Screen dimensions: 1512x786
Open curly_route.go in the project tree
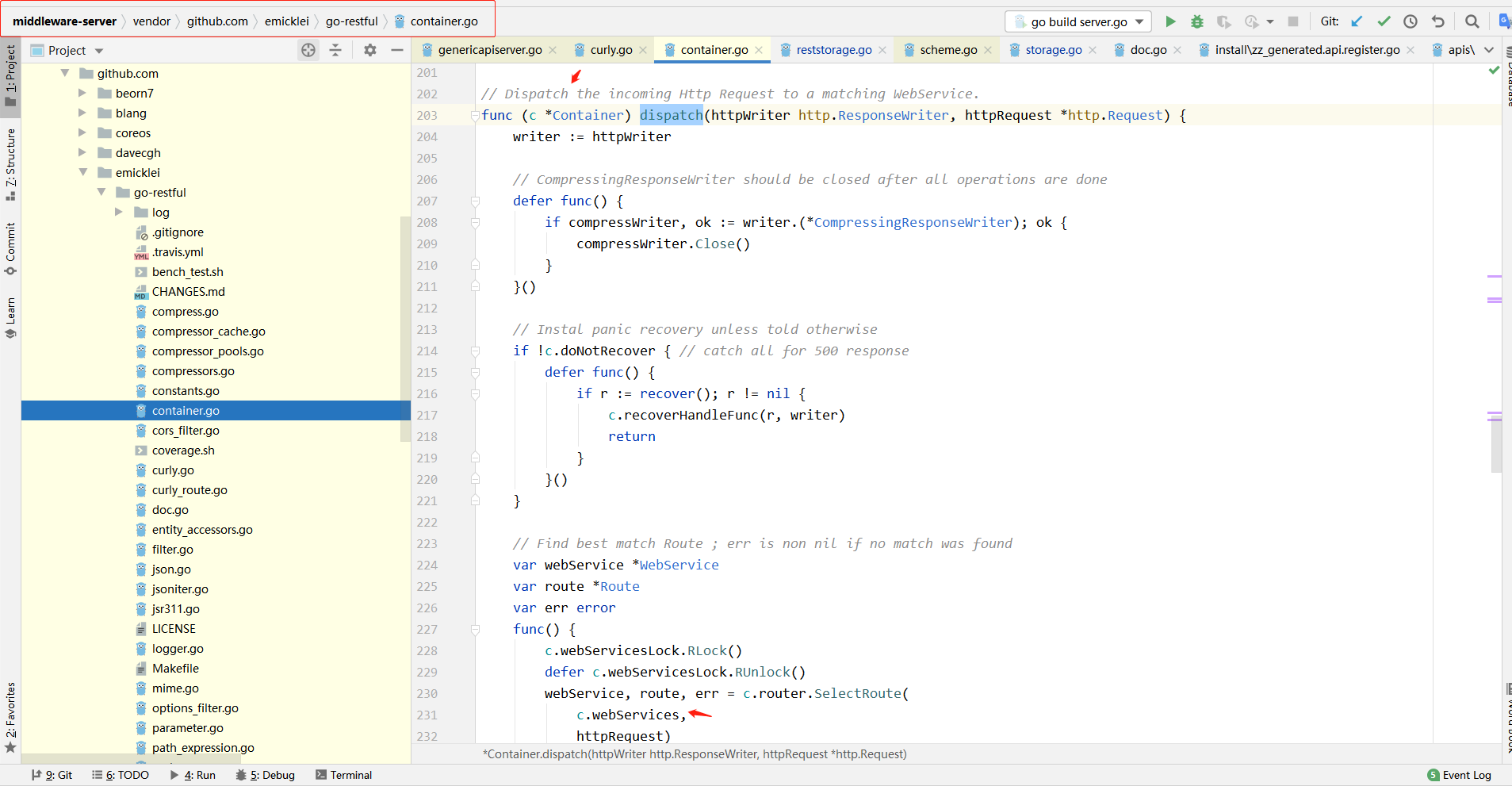(189, 490)
